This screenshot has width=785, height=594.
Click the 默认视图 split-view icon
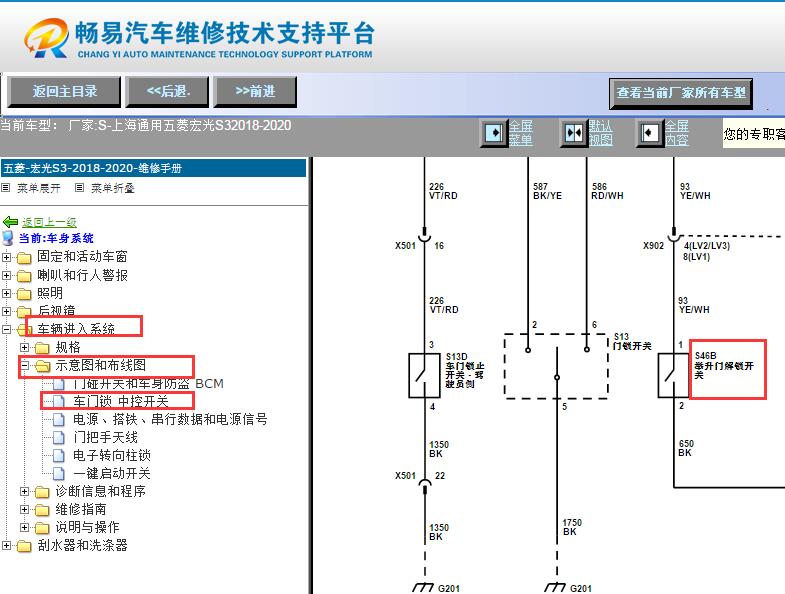tap(574, 133)
